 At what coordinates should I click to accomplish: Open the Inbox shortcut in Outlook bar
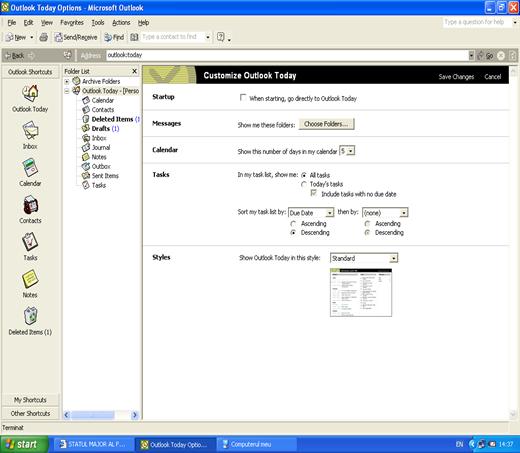[x=30, y=131]
